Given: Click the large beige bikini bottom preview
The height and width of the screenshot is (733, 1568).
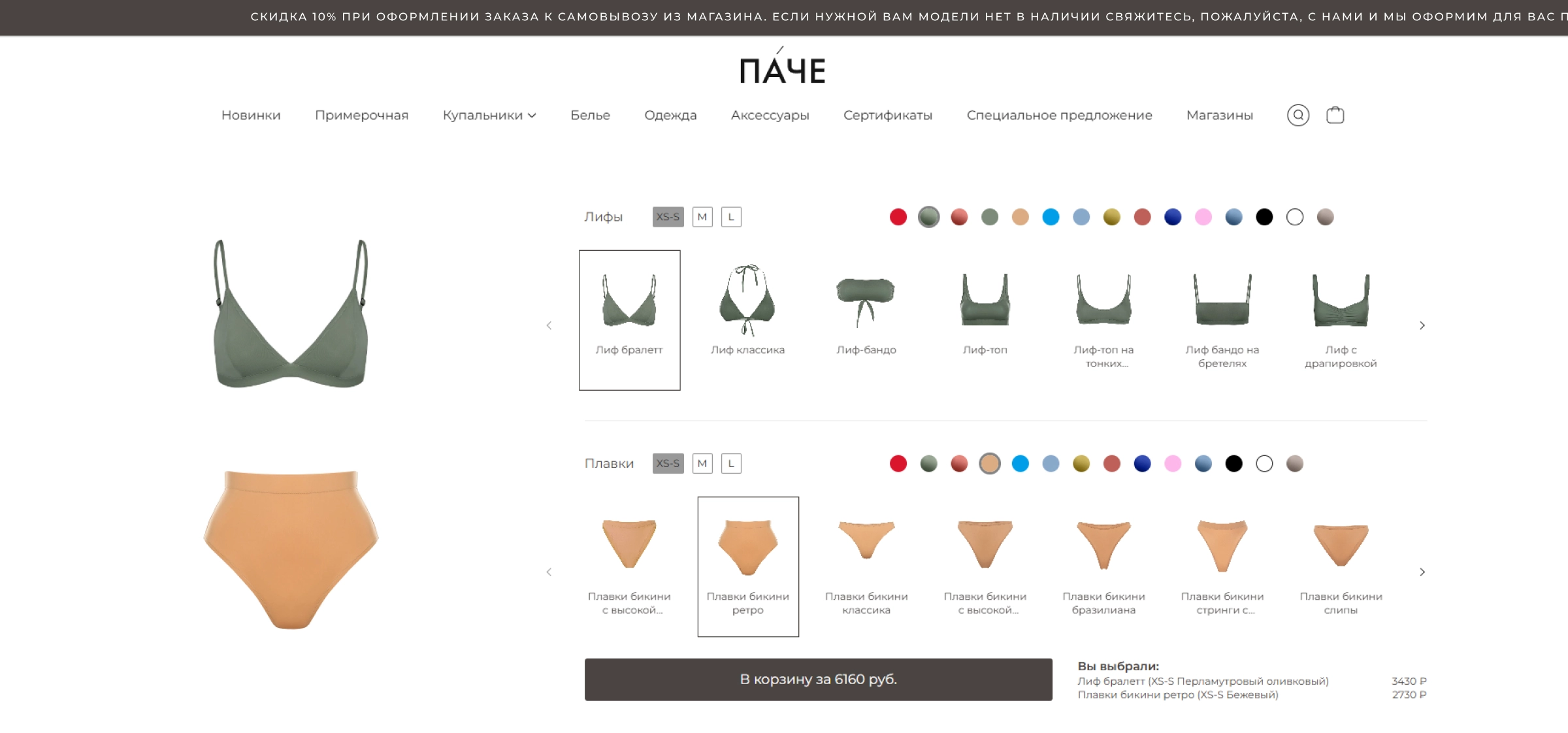Looking at the screenshot, I should 291,549.
